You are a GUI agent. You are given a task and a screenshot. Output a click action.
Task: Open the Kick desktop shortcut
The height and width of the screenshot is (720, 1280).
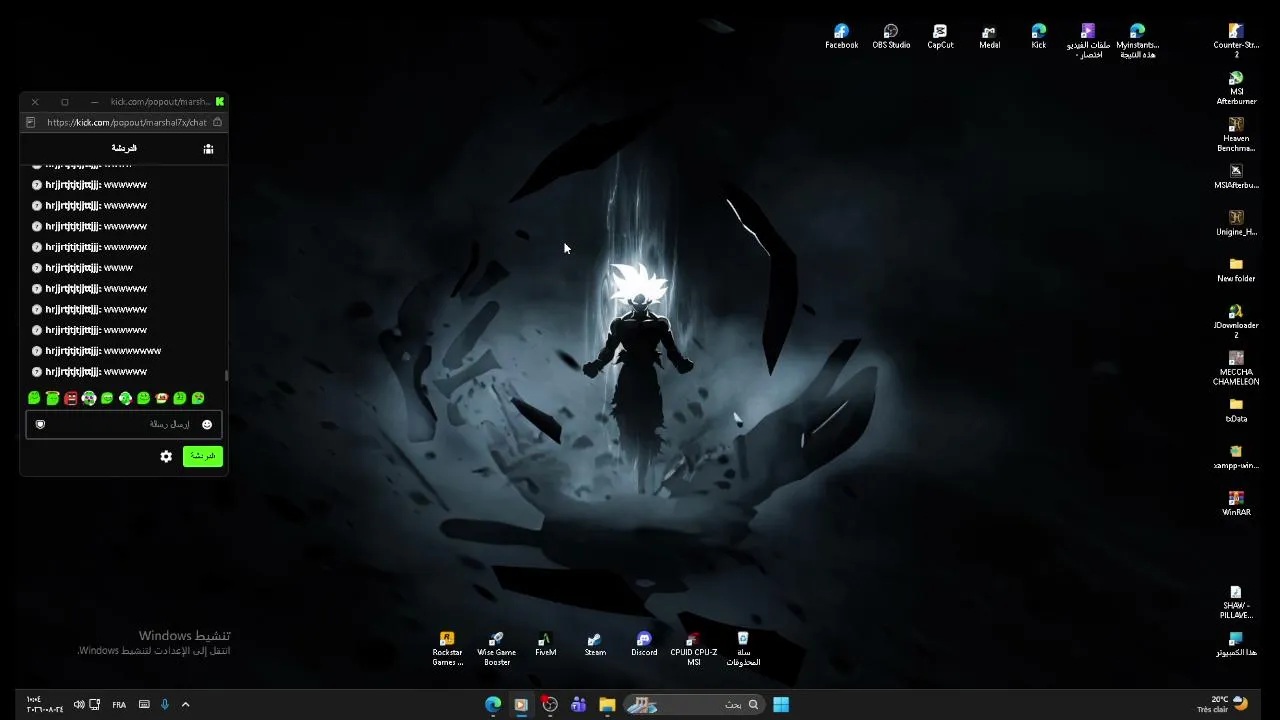point(1039,37)
